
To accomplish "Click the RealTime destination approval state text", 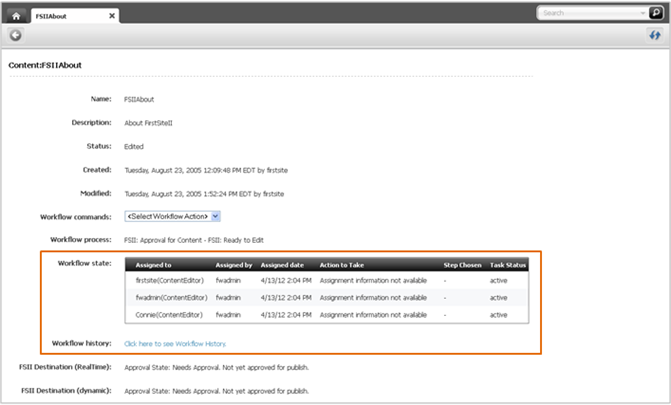I will click(217, 367).
